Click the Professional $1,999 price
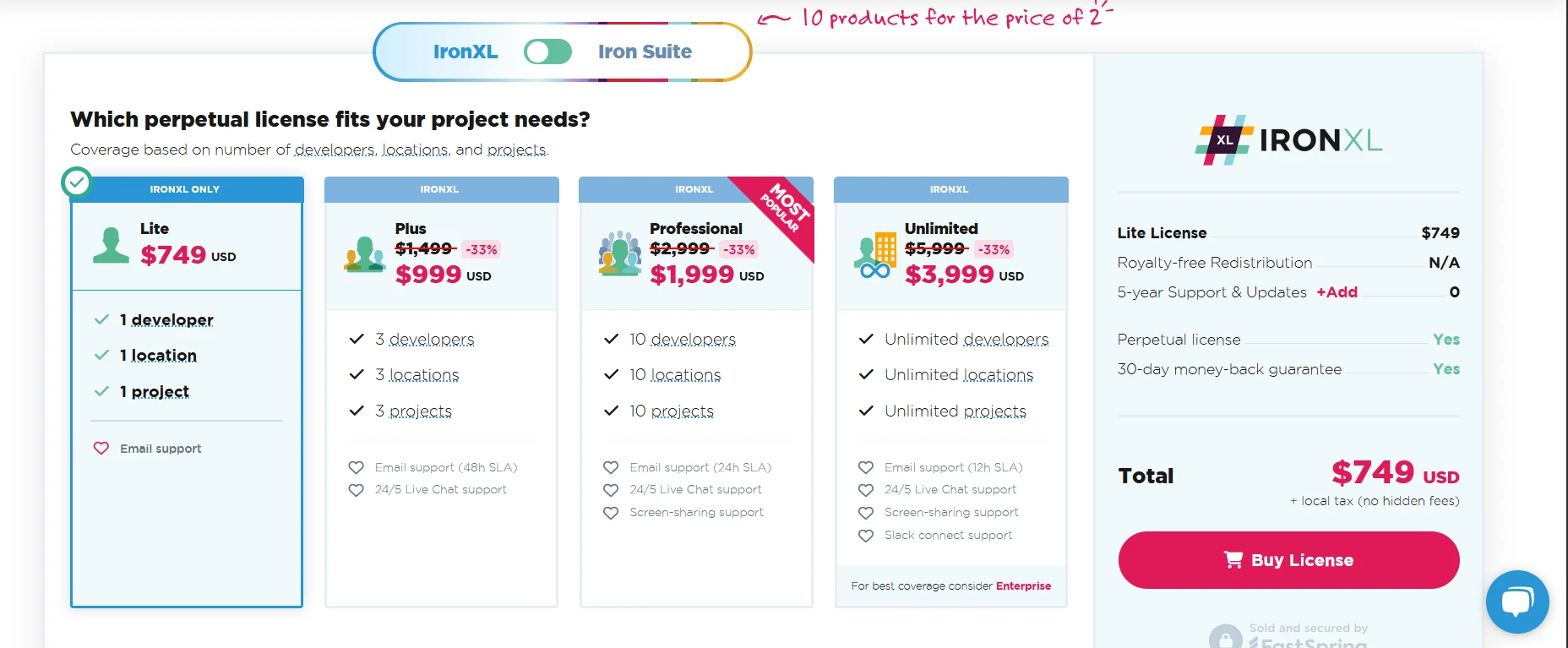Screen dimensions: 1568x648 coord(692,275)
